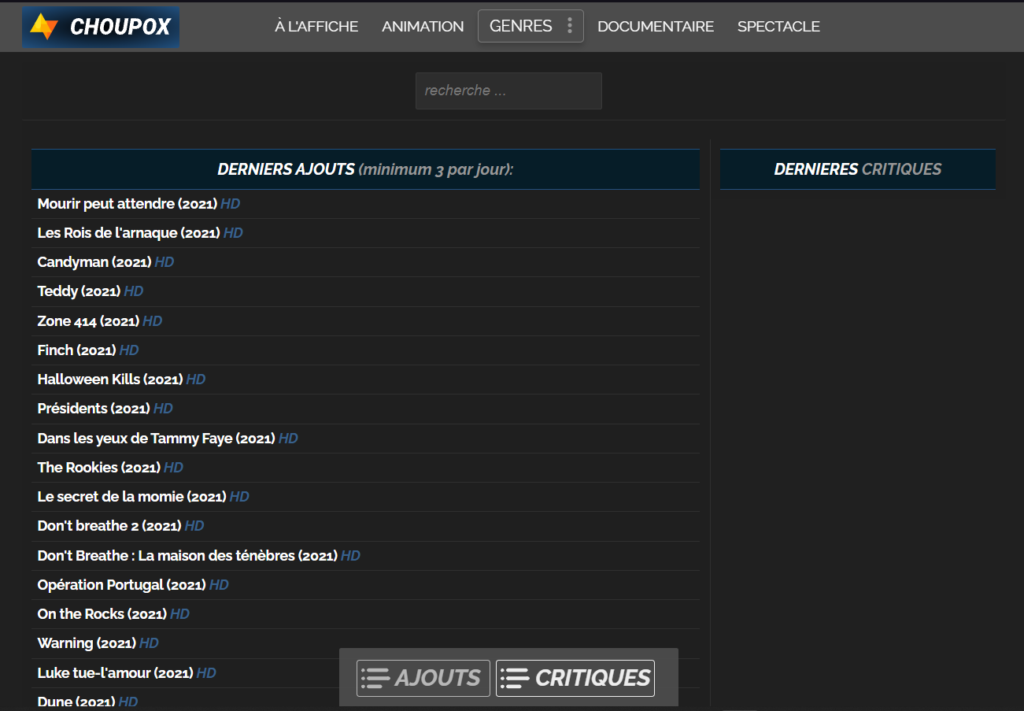Open the SPECTACLE section

point(778,27)
